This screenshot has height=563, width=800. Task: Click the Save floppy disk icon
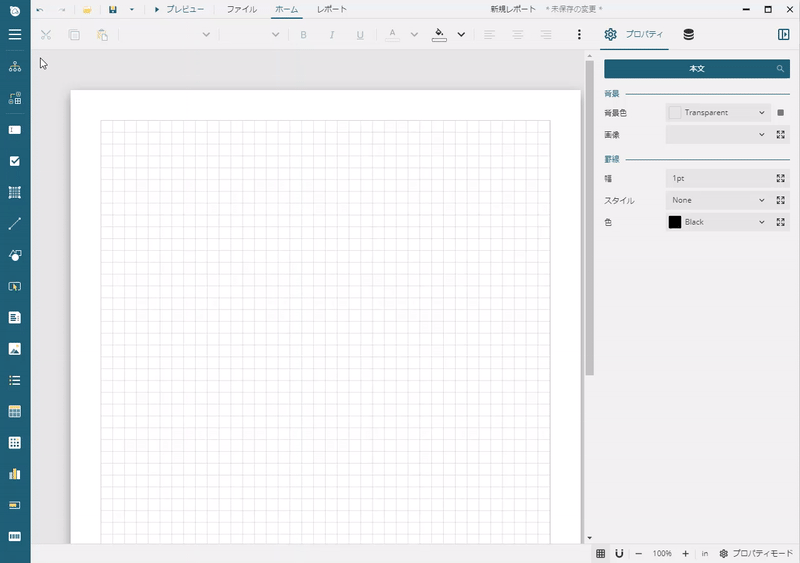[x=113, y=9]
